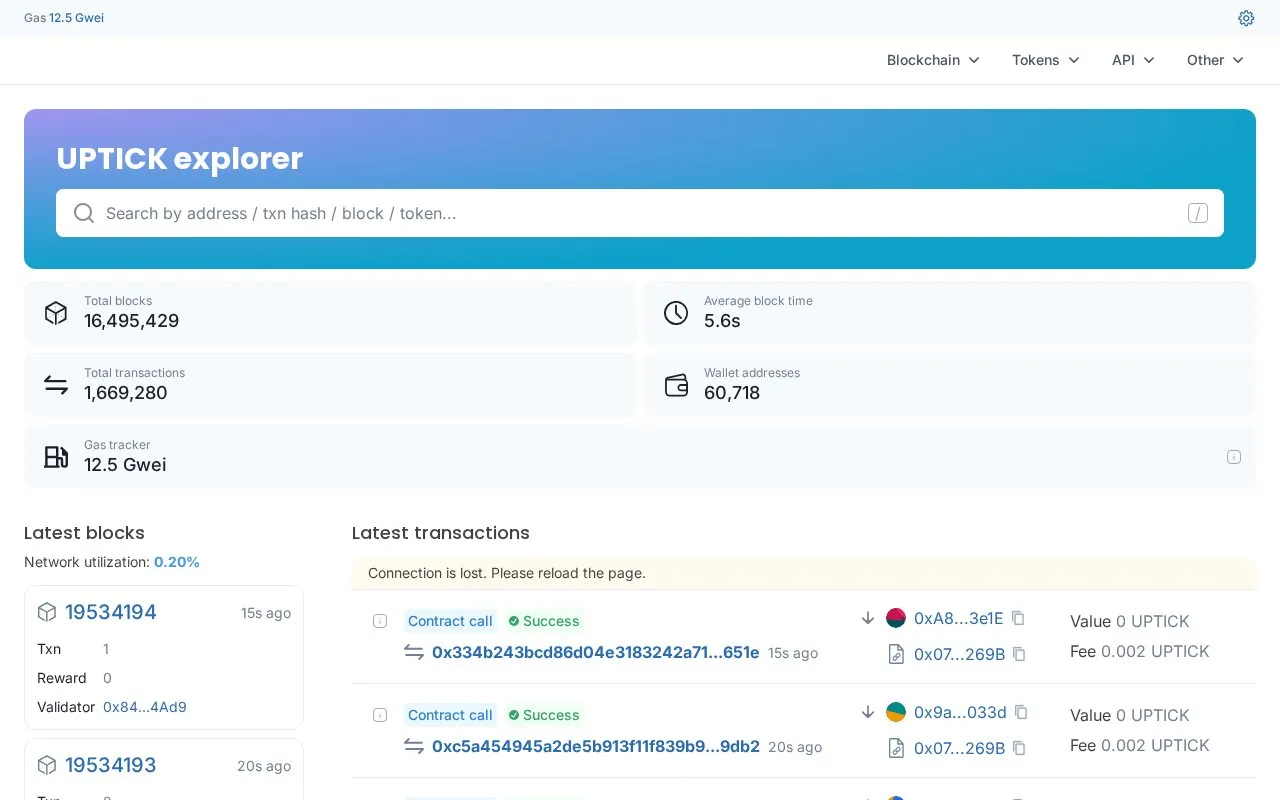1280x800 pixels.
Task: Click the network utilization 0.20% value
Action: pyautogui.click(x=177, y=562)
